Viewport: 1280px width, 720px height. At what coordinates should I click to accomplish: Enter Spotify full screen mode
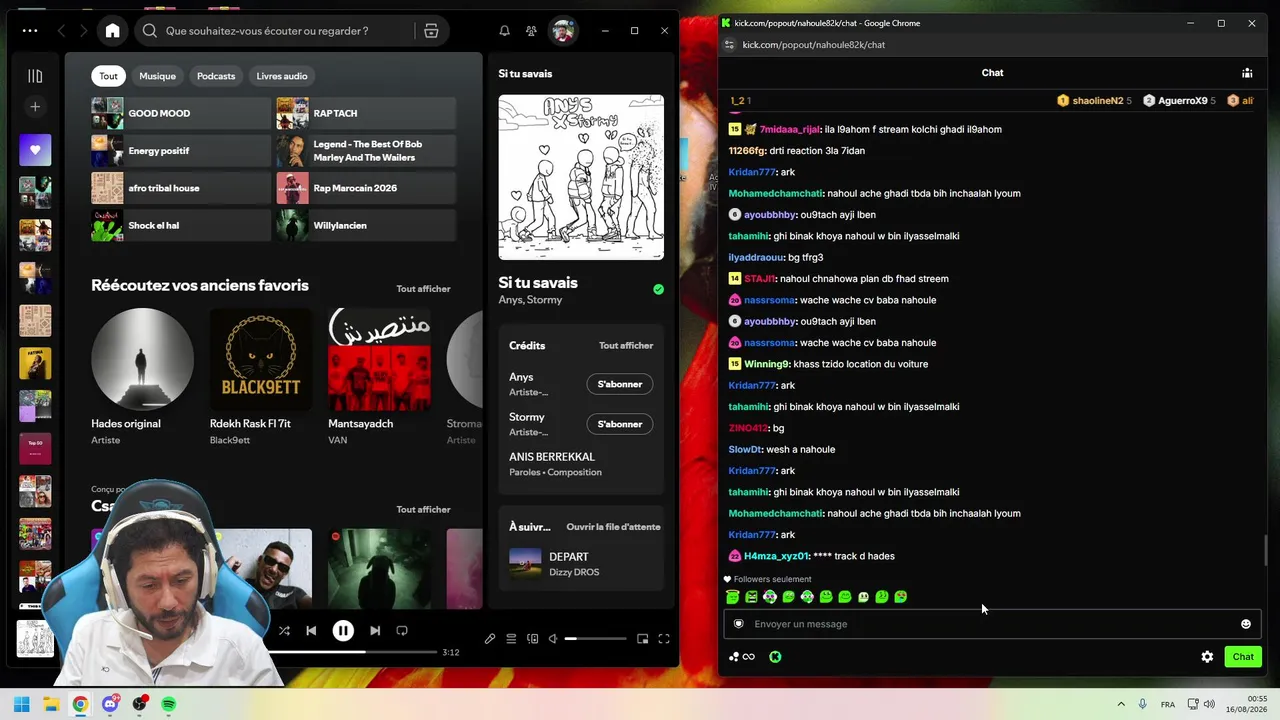(x=663, y=639)
